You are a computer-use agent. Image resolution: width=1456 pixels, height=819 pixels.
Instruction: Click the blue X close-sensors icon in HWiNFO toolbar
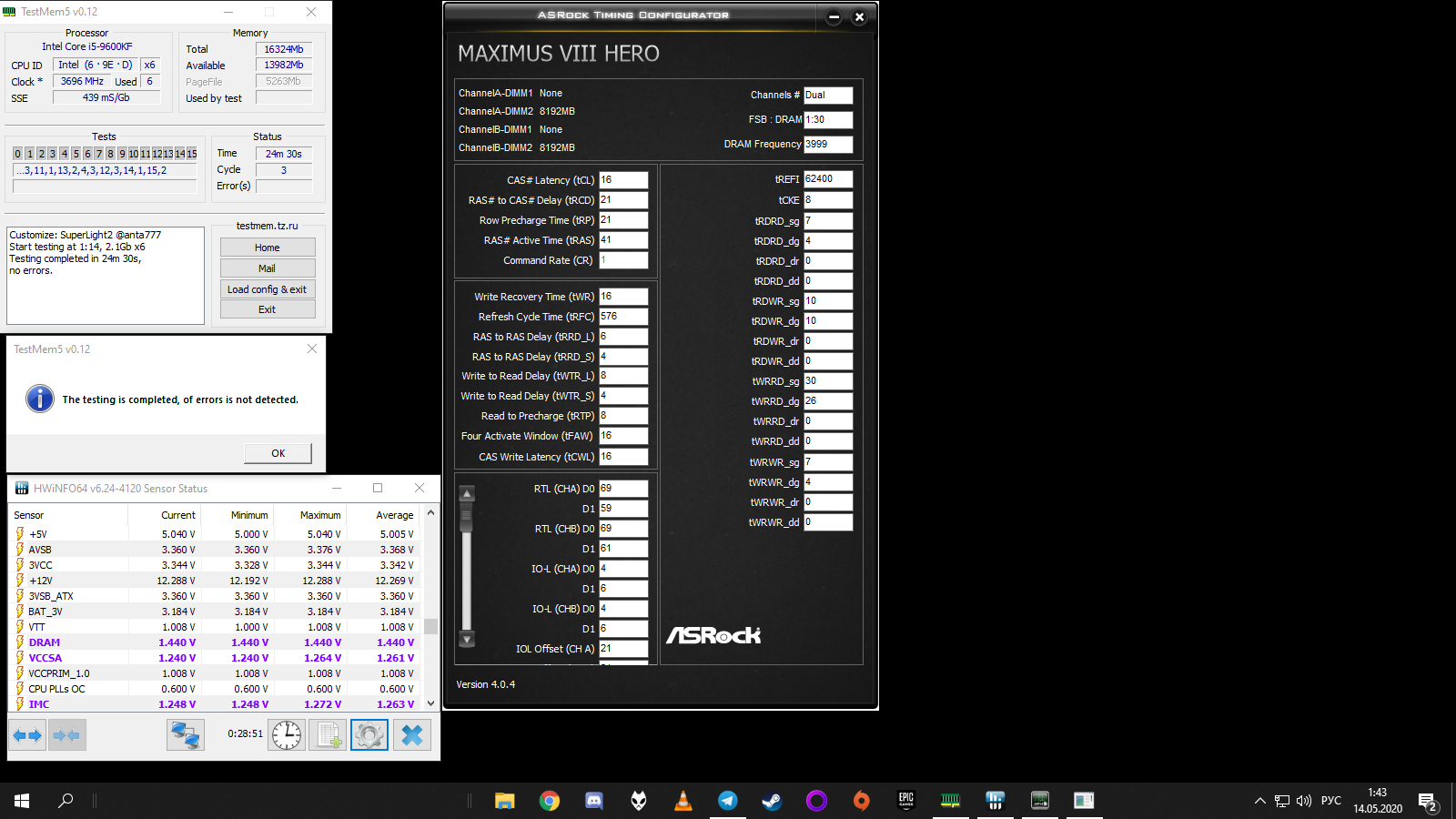click(412, 735)
